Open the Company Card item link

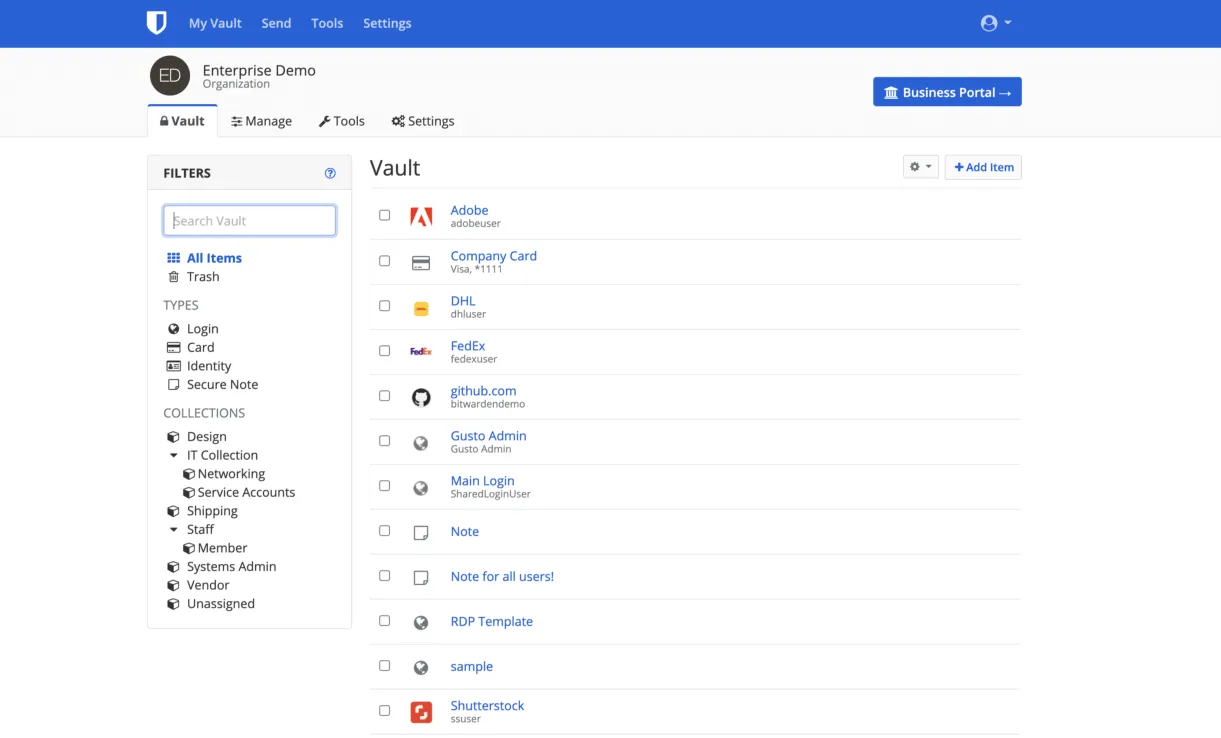(x=493, y=256)
